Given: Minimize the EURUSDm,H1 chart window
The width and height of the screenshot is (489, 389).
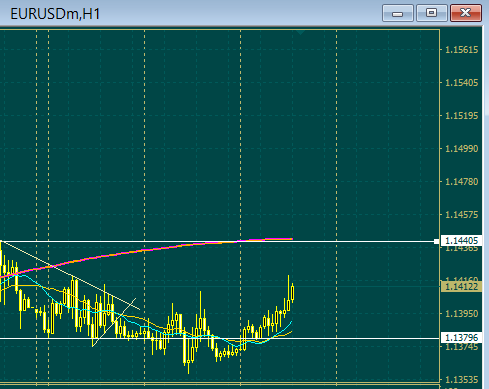Looking at the screenshot, I should [398, 13].
